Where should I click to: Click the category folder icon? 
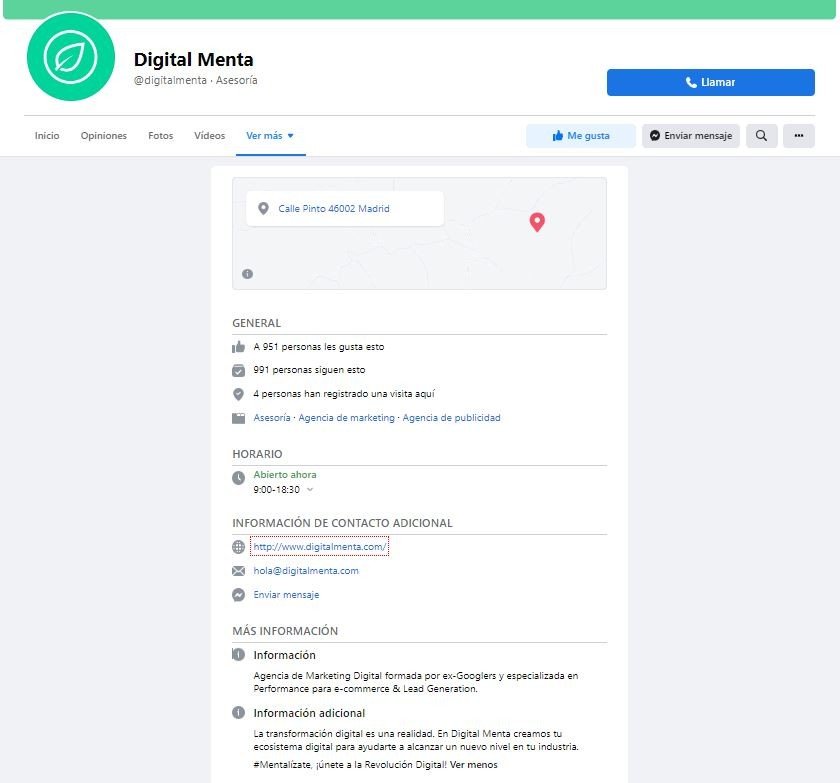(x=238, y=418)
